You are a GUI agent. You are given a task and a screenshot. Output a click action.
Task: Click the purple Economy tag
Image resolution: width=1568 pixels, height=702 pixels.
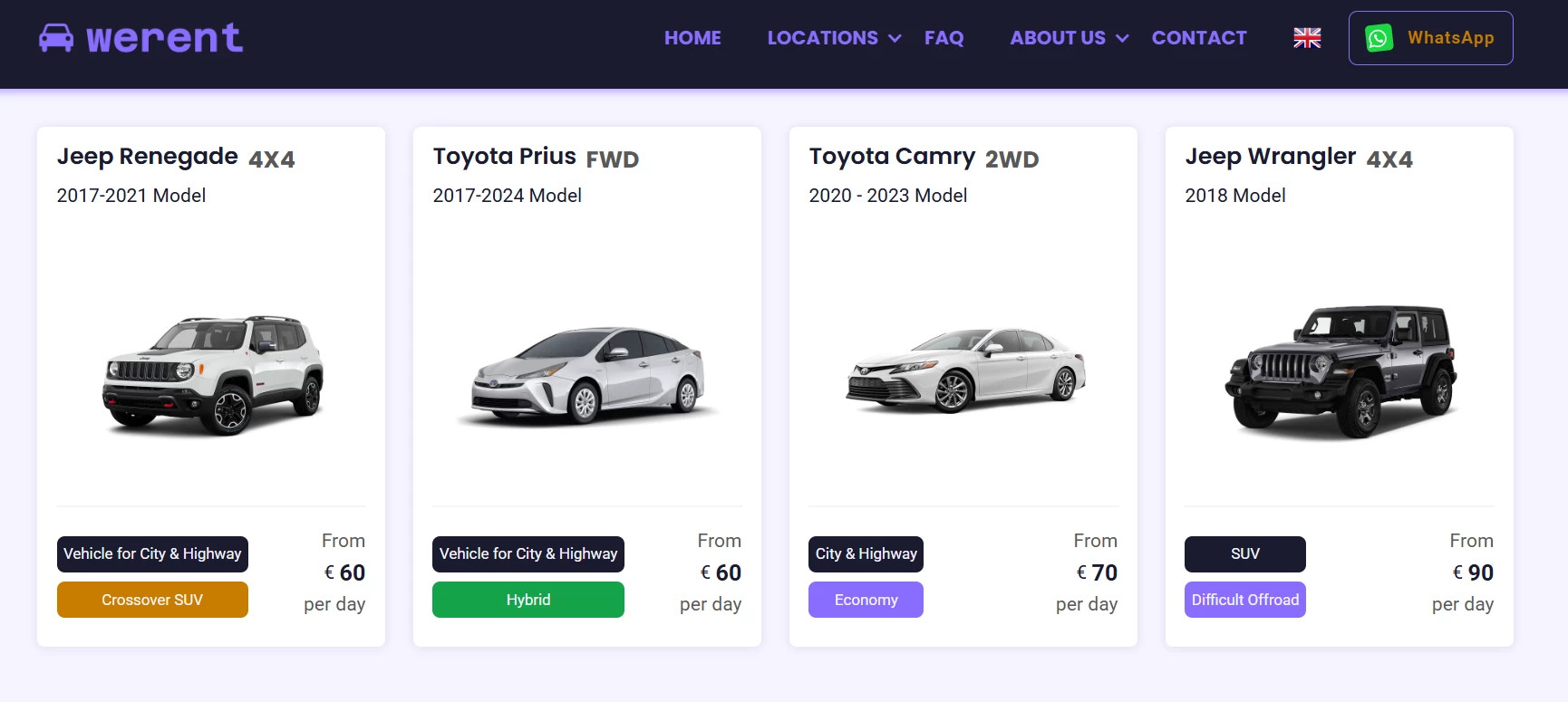tap(866, 600)
